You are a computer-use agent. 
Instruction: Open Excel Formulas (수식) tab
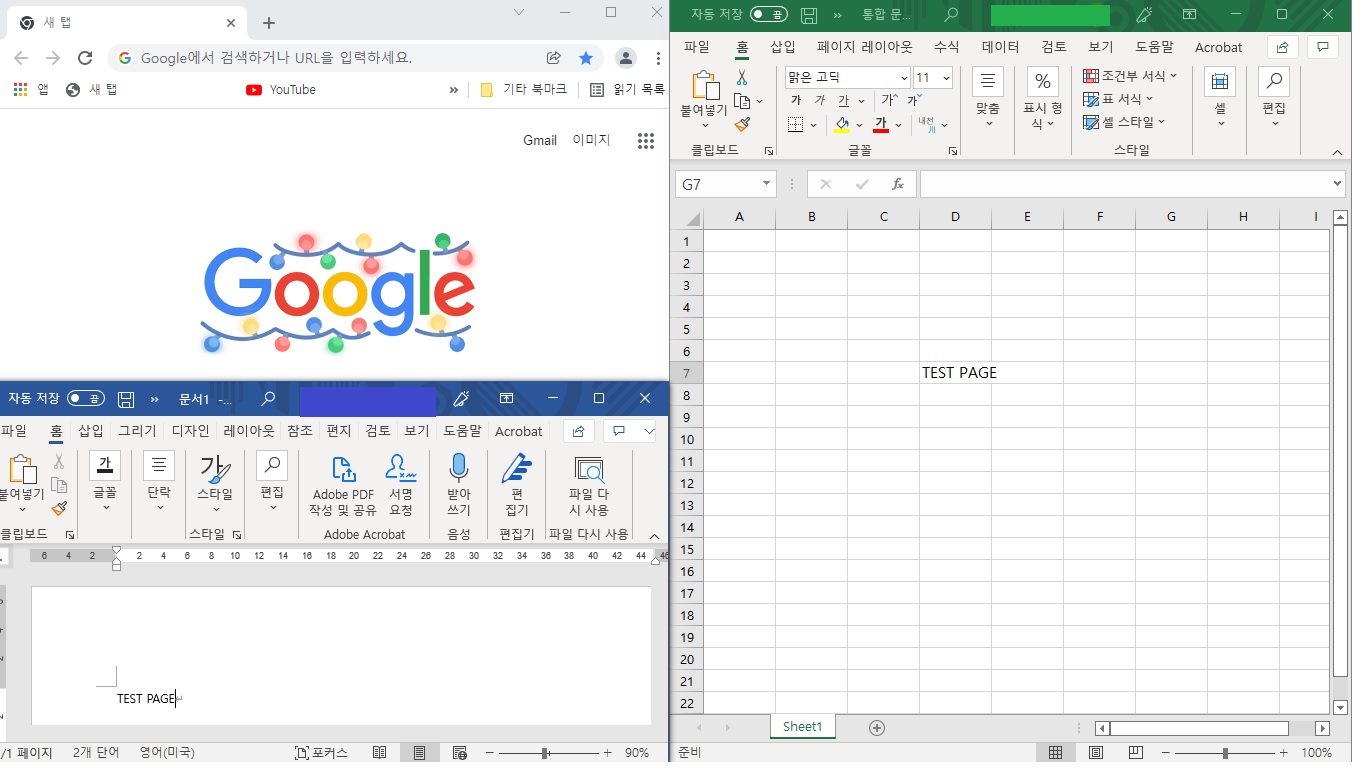point(946,47)
